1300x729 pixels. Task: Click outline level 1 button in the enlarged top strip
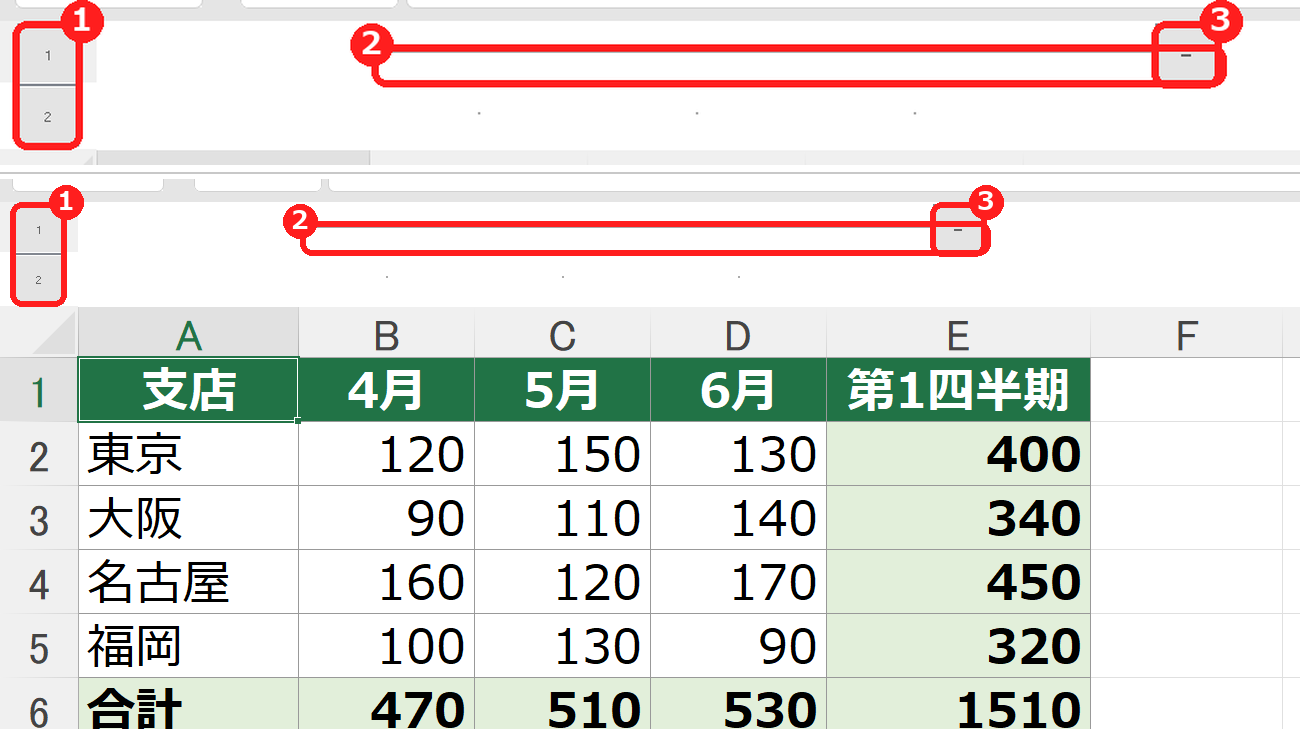click(x=48, y=56)
